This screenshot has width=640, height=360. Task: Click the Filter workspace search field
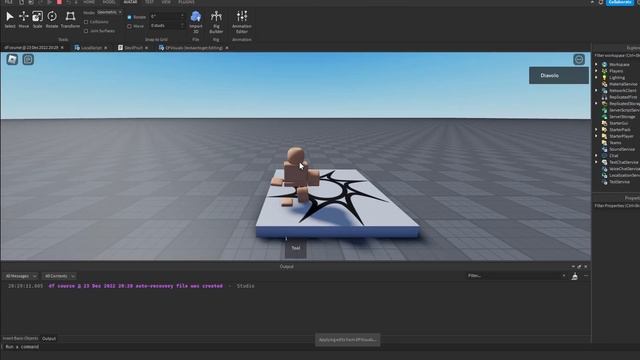[617, 56]
